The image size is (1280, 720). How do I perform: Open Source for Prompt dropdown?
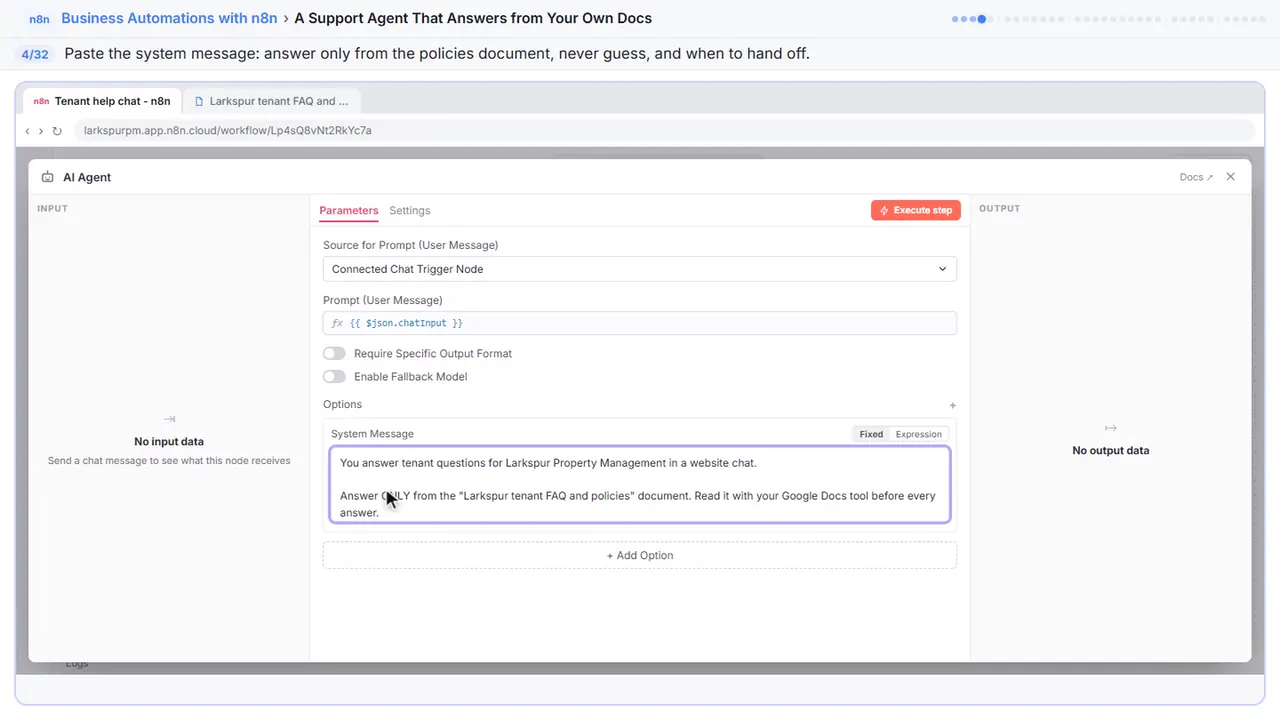point(640,269)
